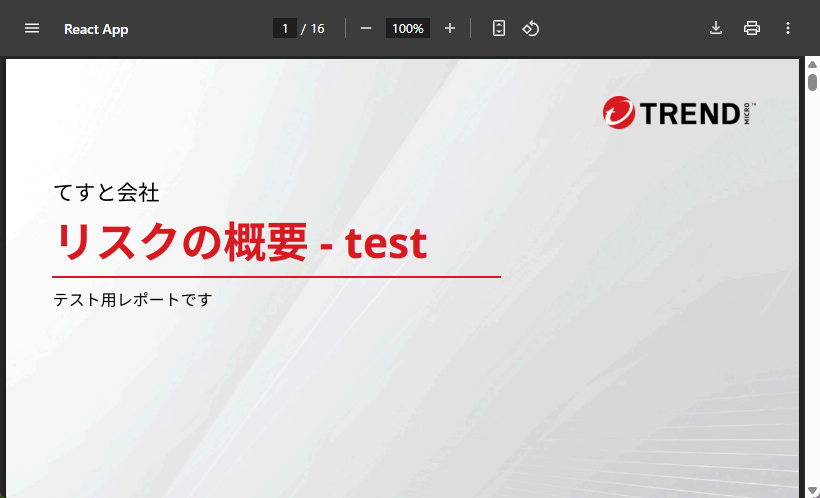Click the scrollbar down arrow
Screen dimensions: 820x498
(x=812, y=491)
